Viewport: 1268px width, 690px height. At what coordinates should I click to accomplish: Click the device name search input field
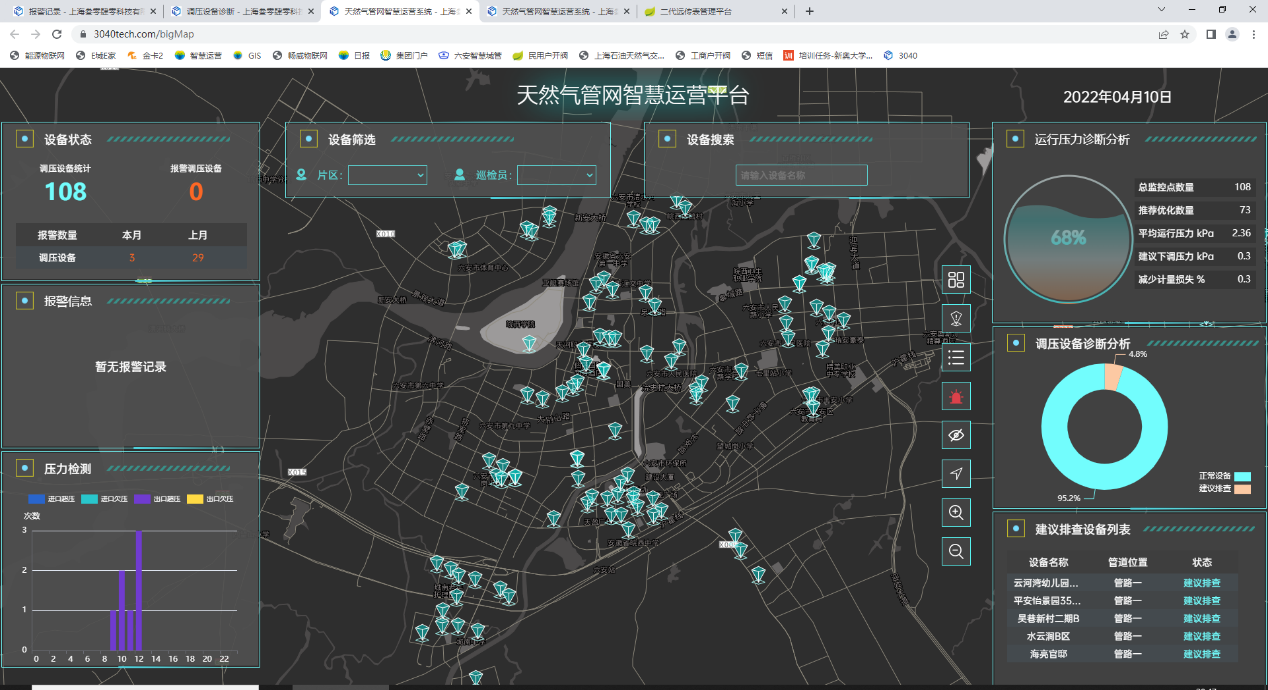(x=801, y=176)
